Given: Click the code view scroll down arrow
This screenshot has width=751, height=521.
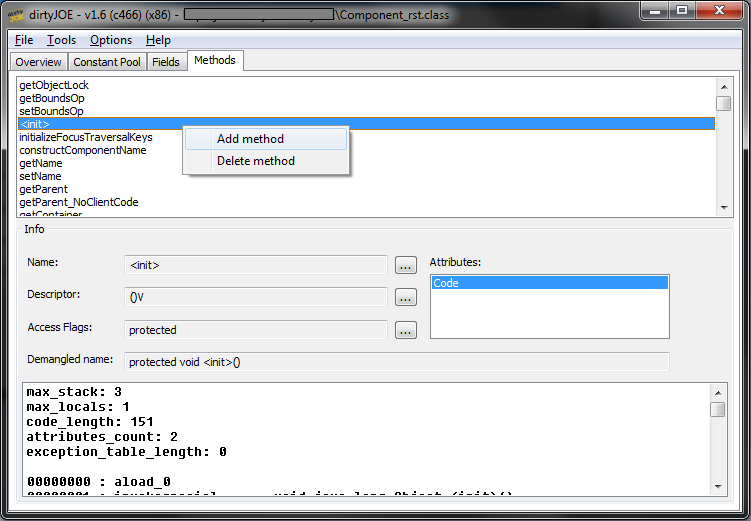Looking at the screenshot, I should coord(717,487).
